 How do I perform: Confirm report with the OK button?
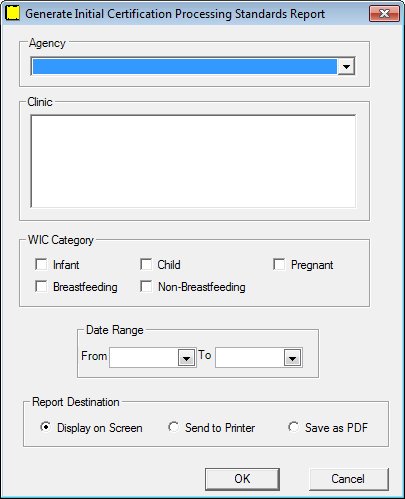click(242, 479)
